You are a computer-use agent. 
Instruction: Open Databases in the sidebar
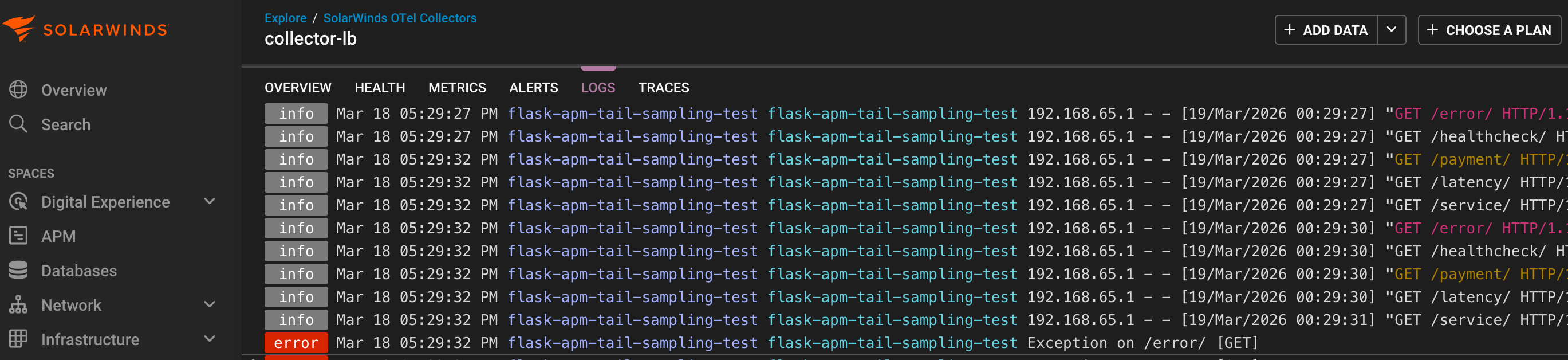point(78,271)
